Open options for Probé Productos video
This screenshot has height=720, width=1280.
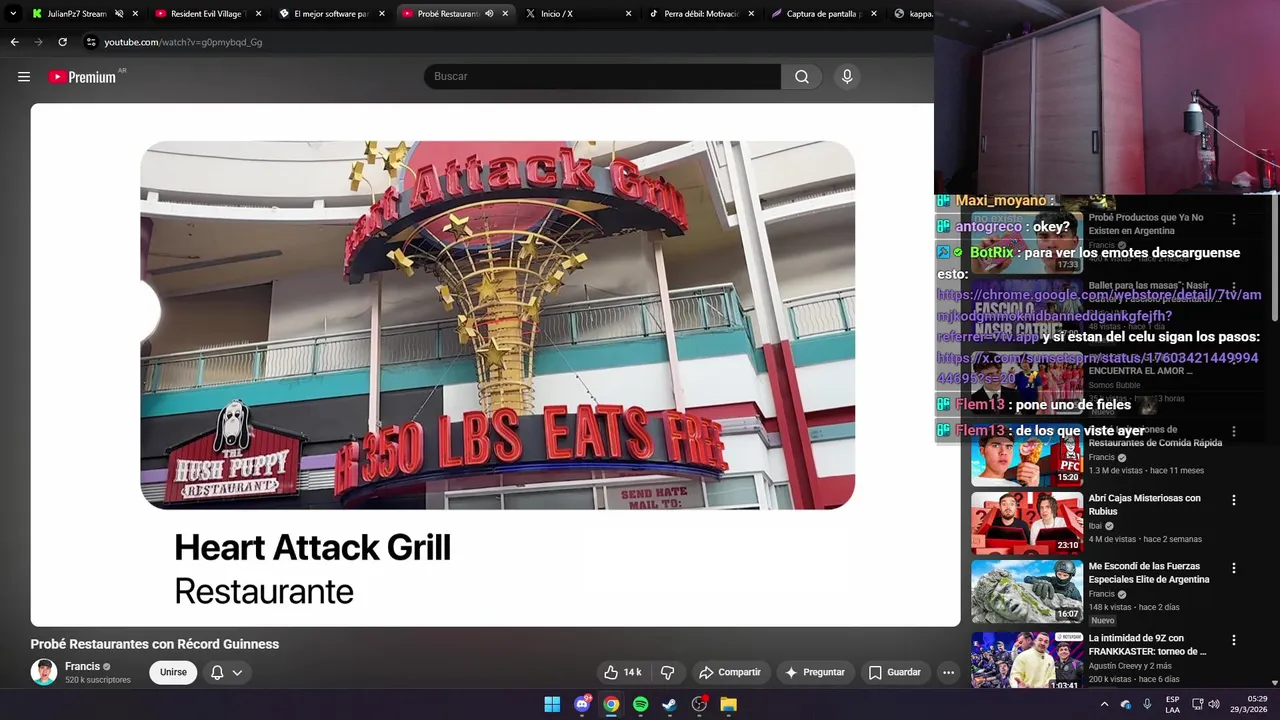tap(1233, 219)
